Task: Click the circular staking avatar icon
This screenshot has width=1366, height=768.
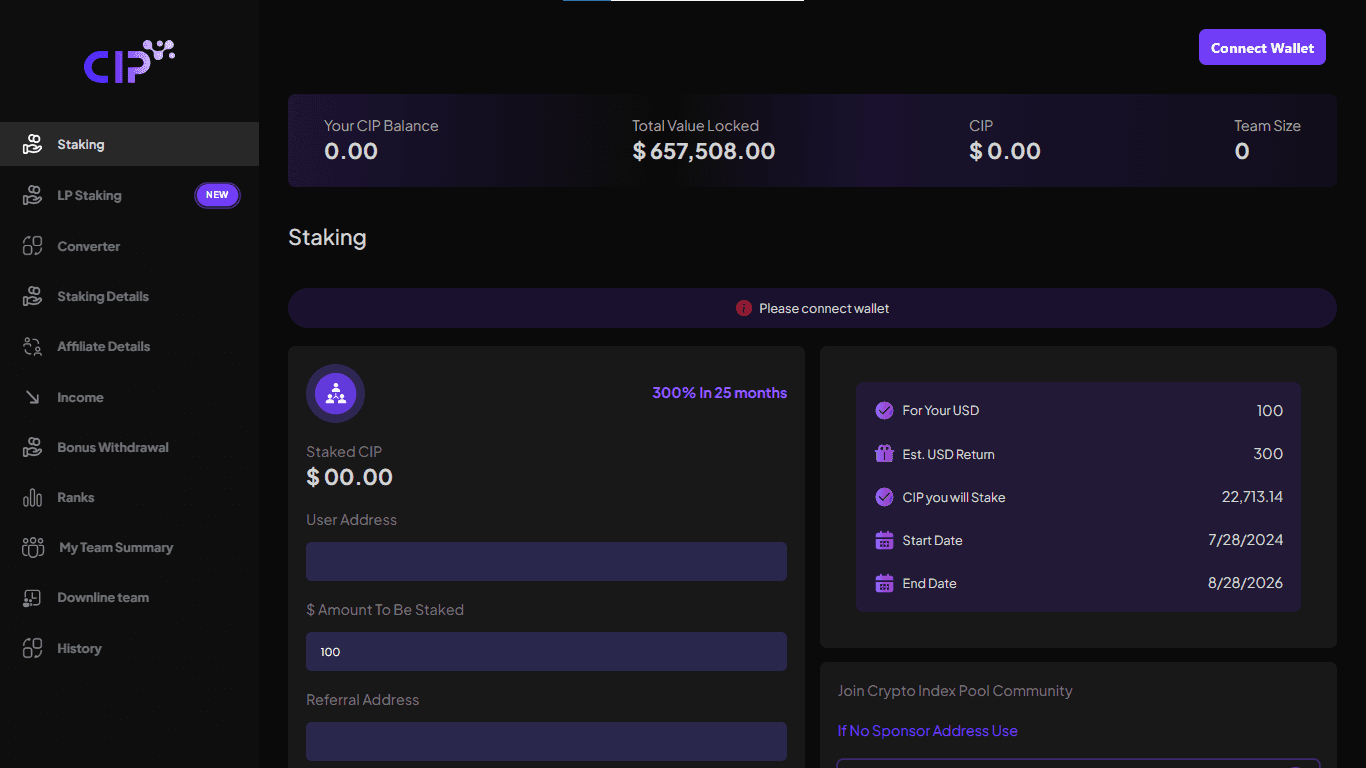Action: (335, 394)
